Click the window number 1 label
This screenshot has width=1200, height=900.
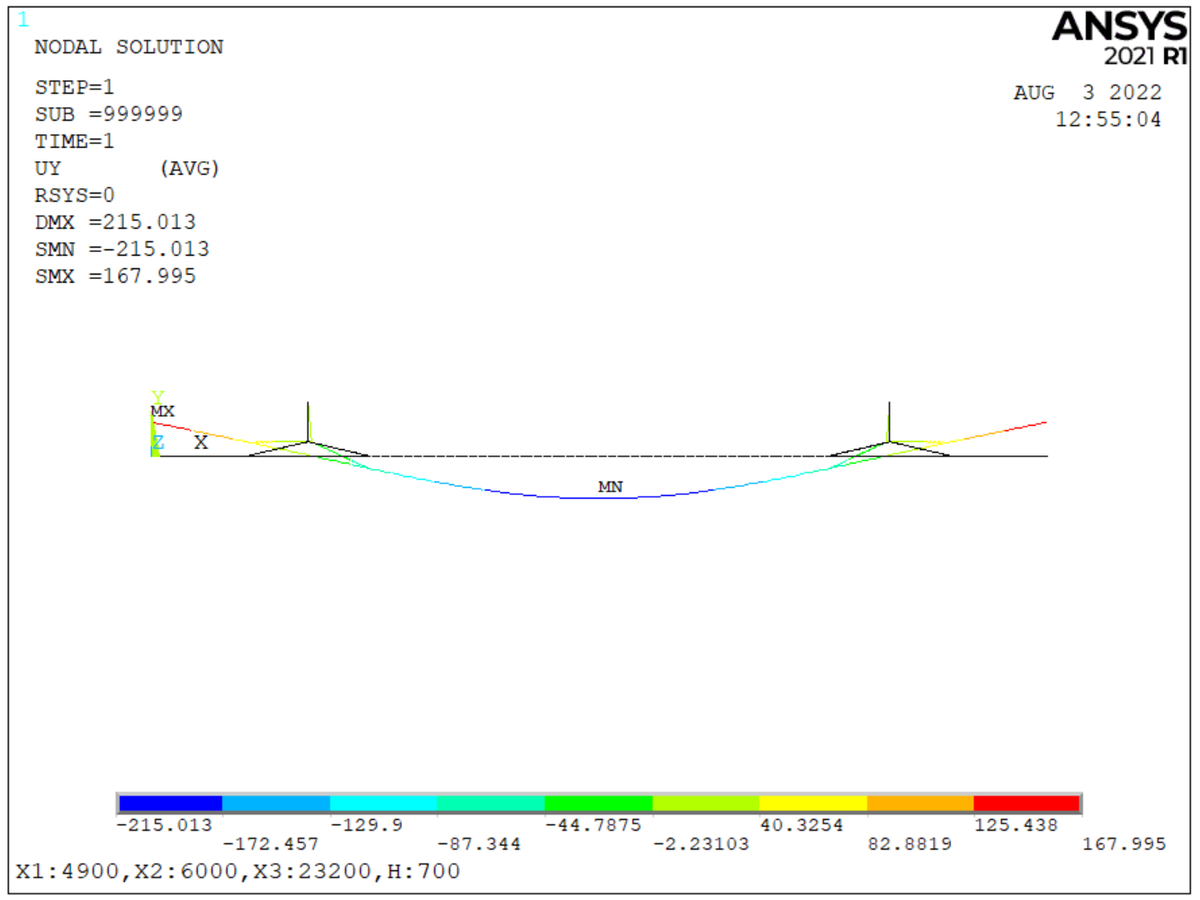pyautogui.click(x=24, y=19)
